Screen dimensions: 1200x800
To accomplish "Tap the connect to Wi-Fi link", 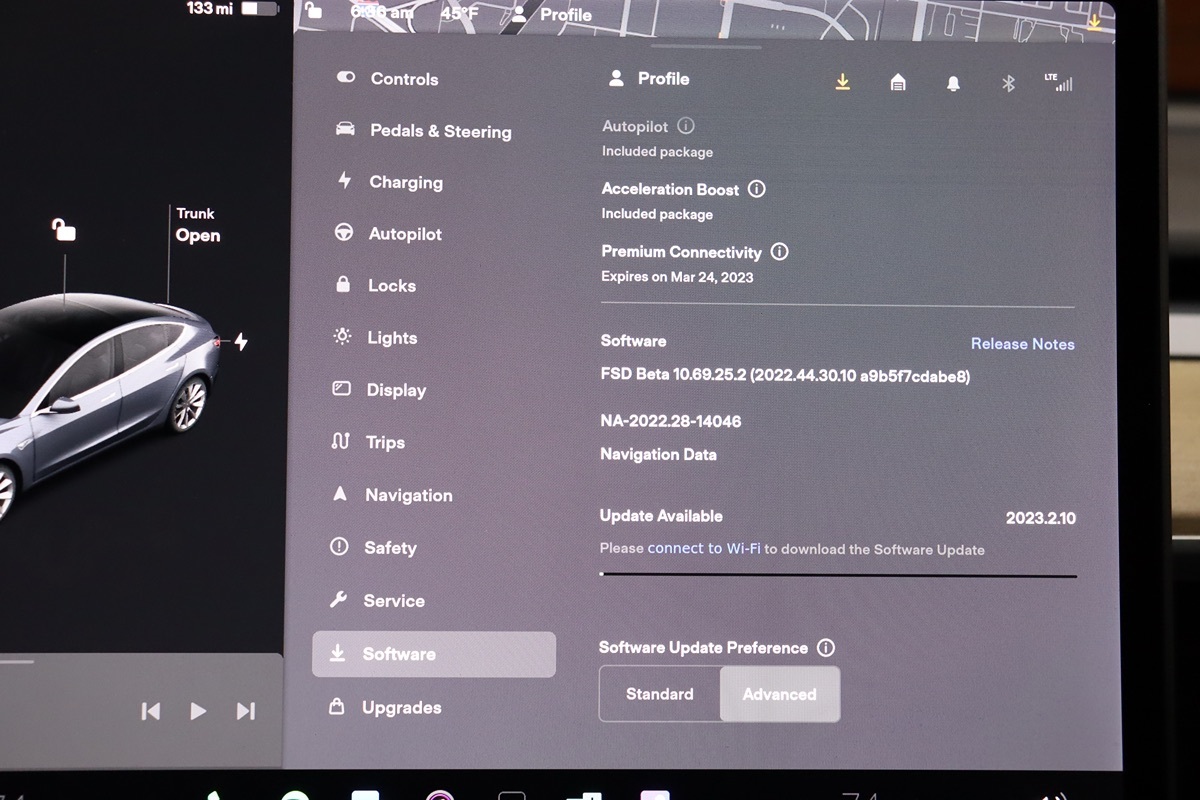I will pyautogui.click(x=704, y=549).
